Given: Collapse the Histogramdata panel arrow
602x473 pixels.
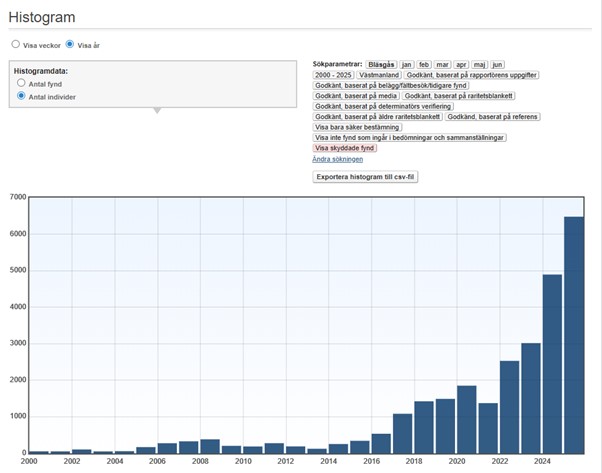Looking at the screenshot, I should [154, 110].
